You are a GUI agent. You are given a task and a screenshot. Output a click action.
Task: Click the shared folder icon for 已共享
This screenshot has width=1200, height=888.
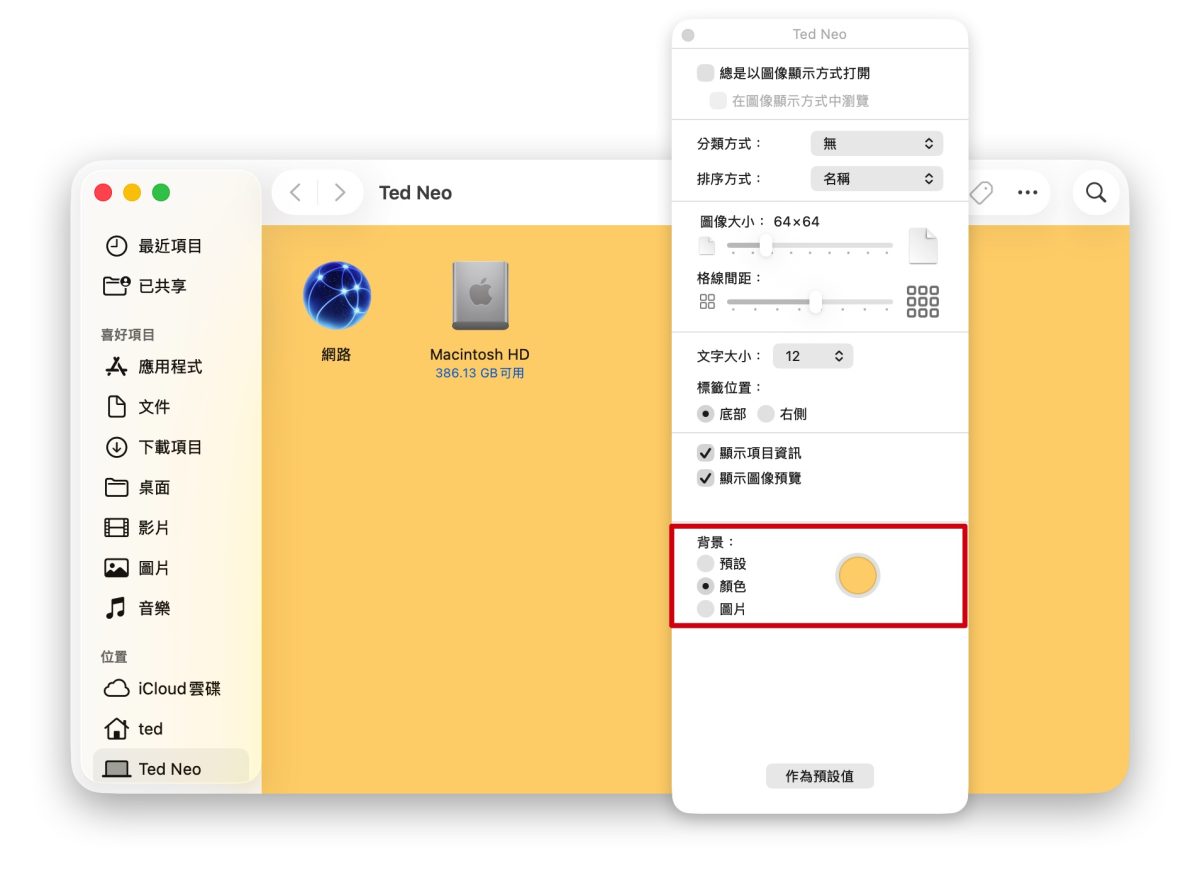click(117, 286)
